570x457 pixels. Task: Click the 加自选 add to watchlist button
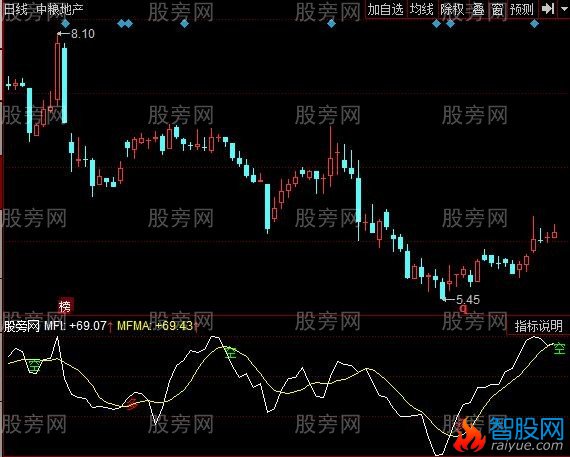coord(386,9)
